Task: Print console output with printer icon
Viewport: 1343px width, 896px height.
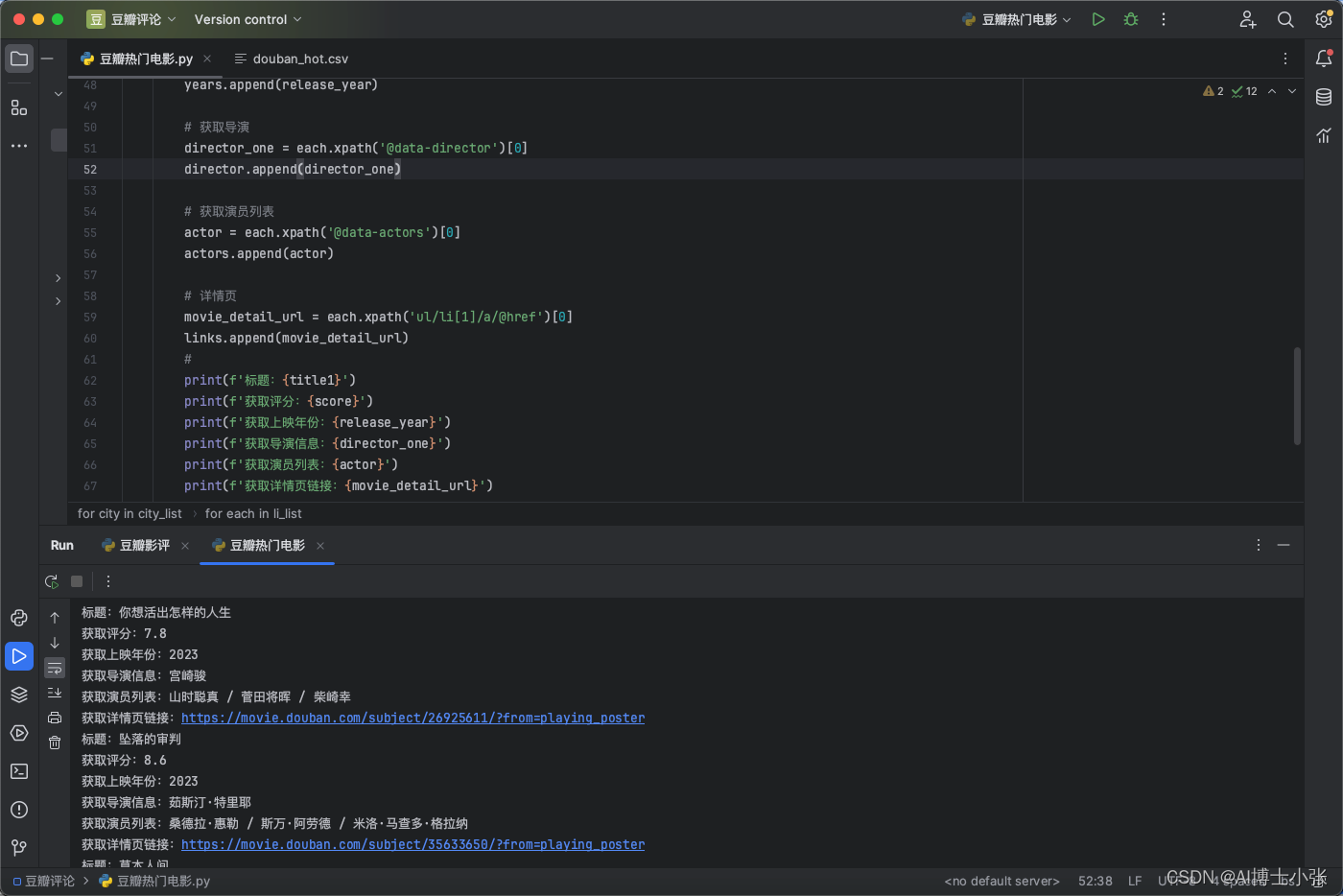Action: point(55,718)
